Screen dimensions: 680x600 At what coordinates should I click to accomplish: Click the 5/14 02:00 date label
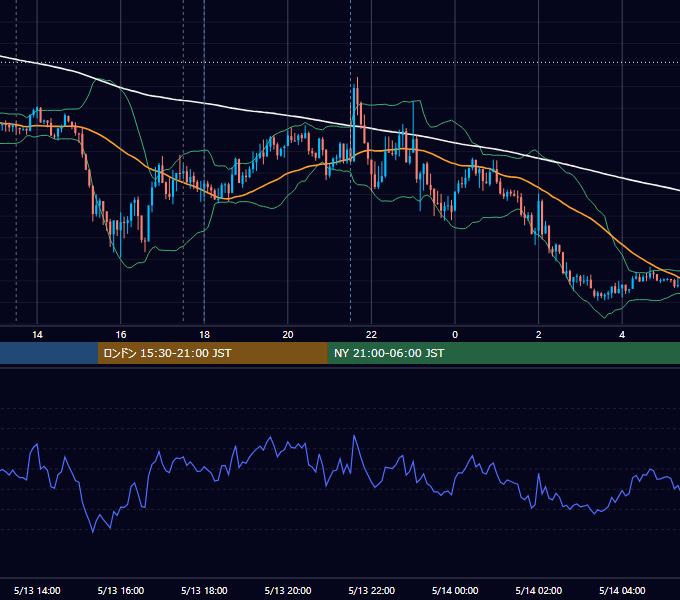click(x=539, y=590)
